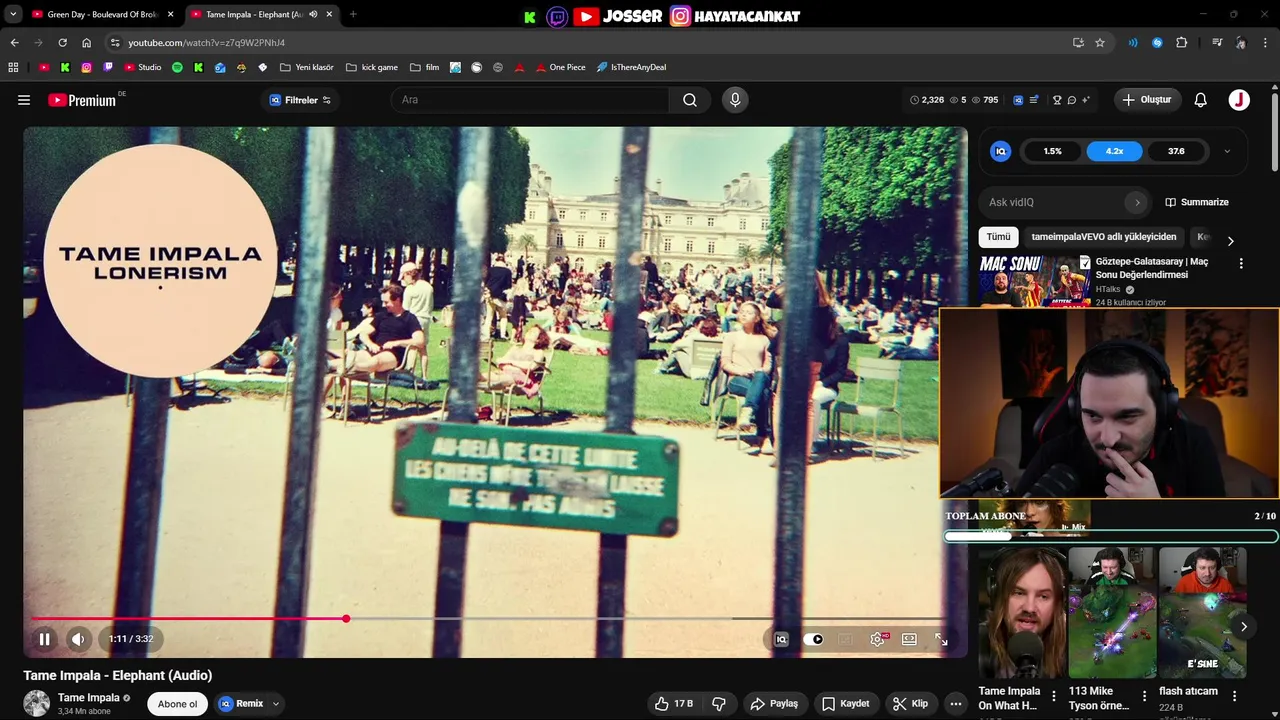Subscribe using the Abone ol button

178,704
